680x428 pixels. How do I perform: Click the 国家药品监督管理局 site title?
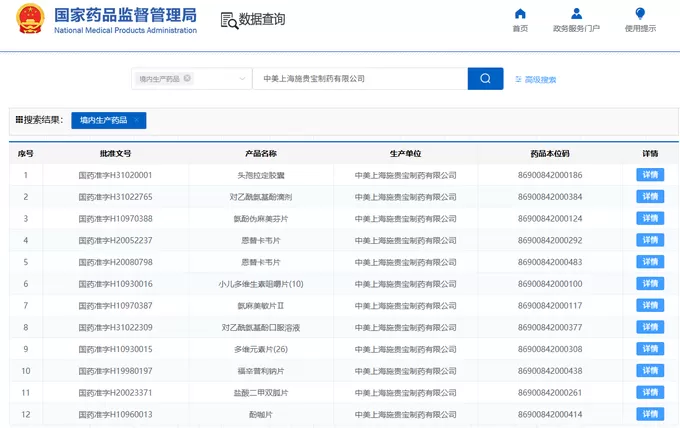pyautogui.click(x=125, y=15)
